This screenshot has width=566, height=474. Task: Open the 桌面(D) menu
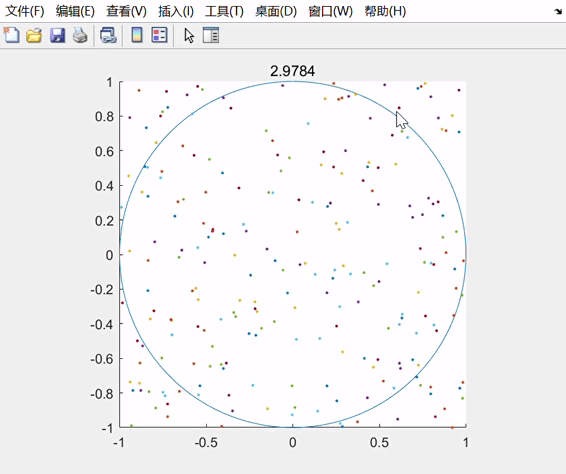point(276,11)
